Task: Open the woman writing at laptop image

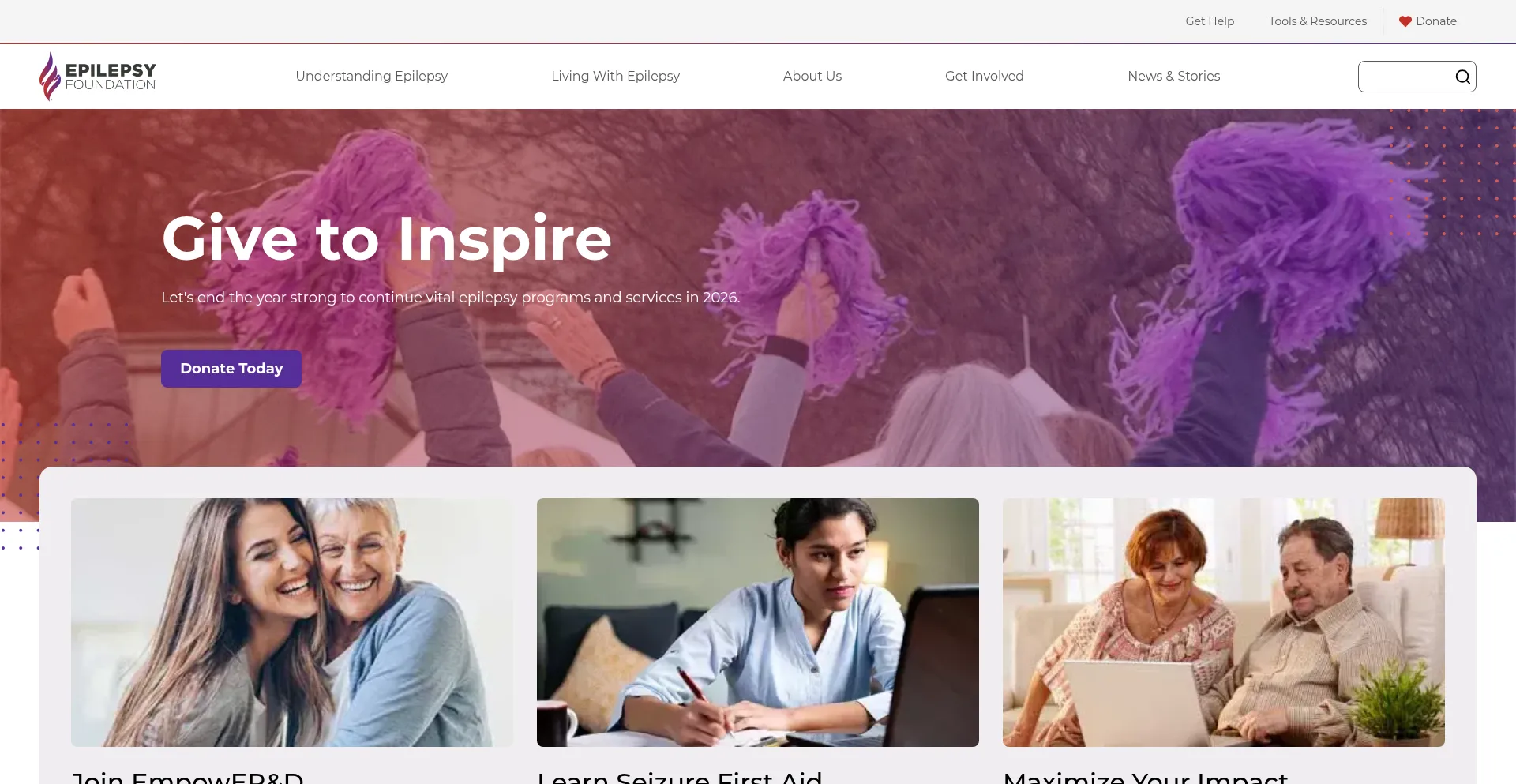Action: (758, 622)
